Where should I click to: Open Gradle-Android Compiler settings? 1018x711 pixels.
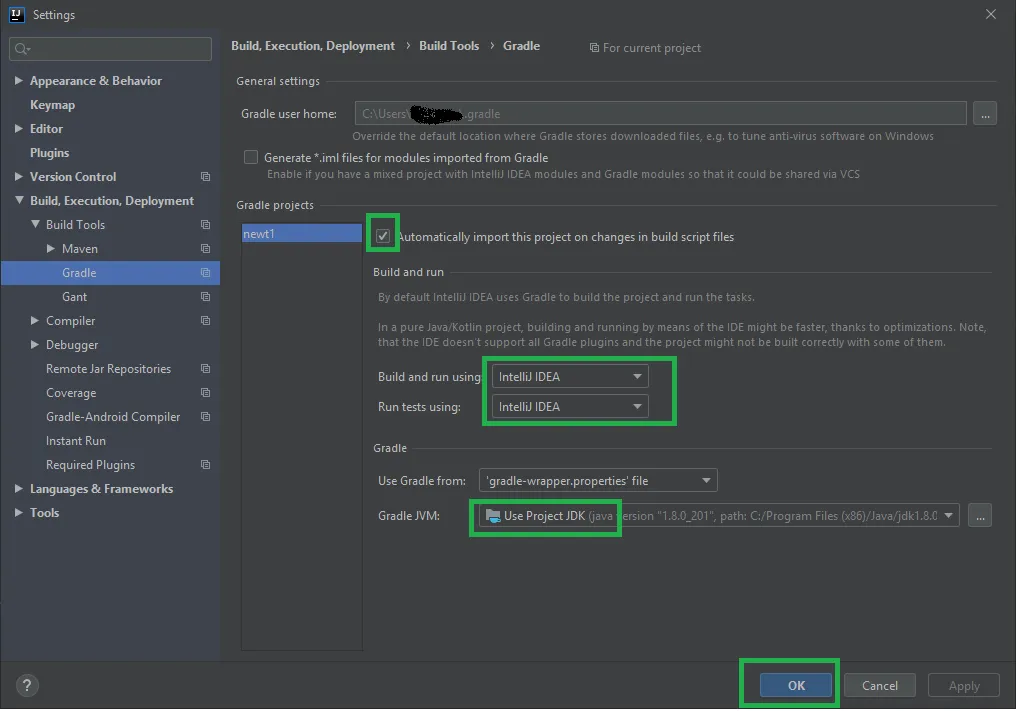[113, 417]
